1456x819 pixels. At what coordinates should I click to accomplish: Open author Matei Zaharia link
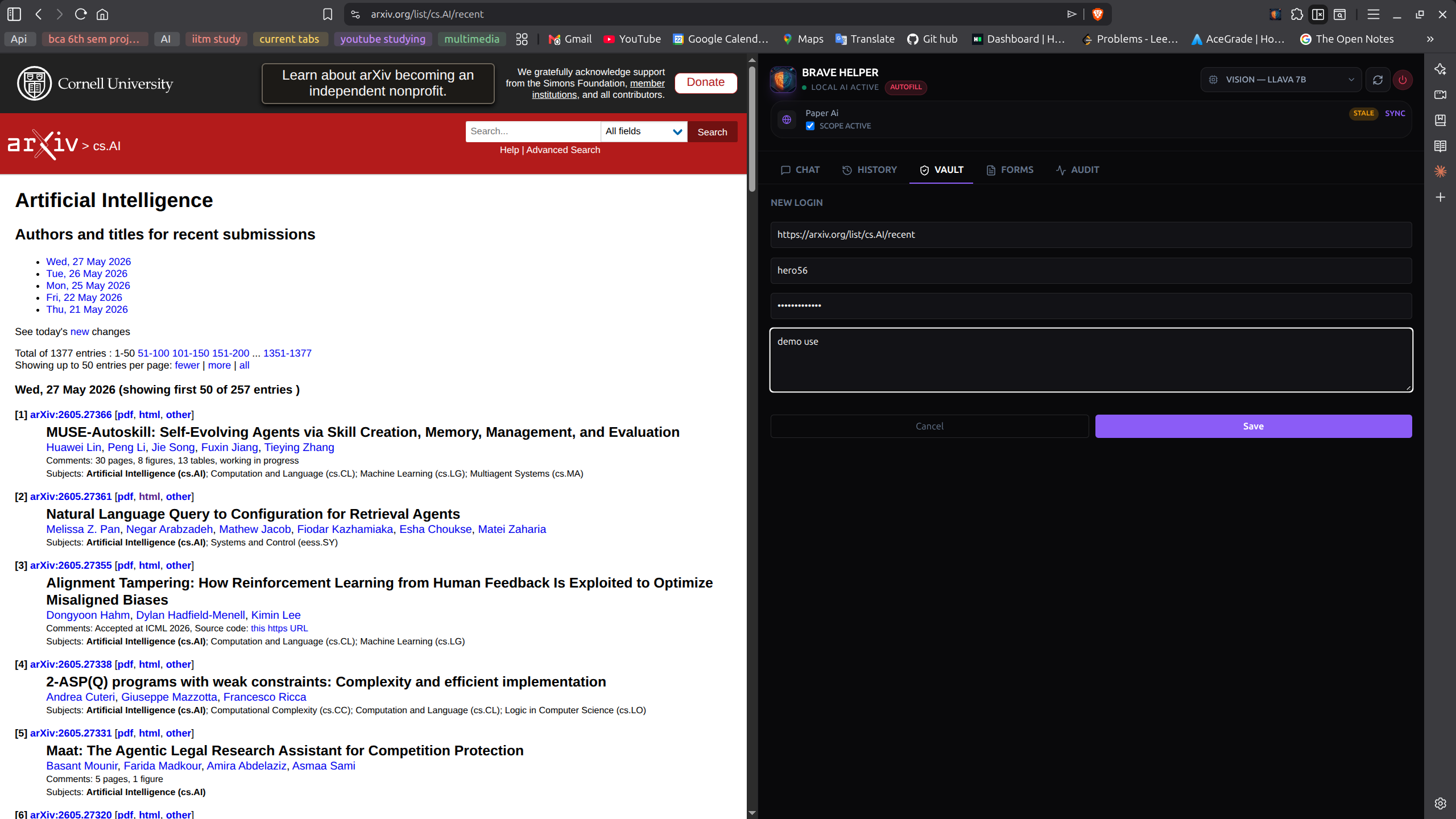(512, 529)
